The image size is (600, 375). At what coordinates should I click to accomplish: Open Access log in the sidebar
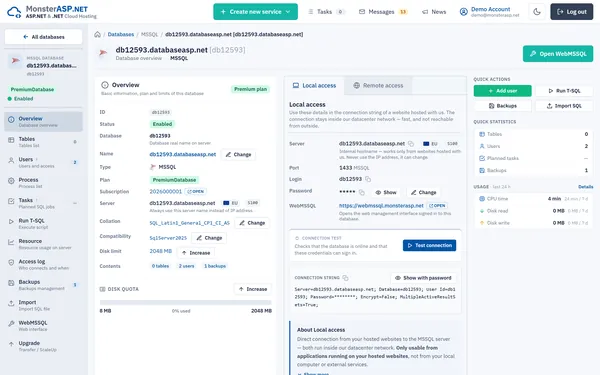(x=43, y=264)
